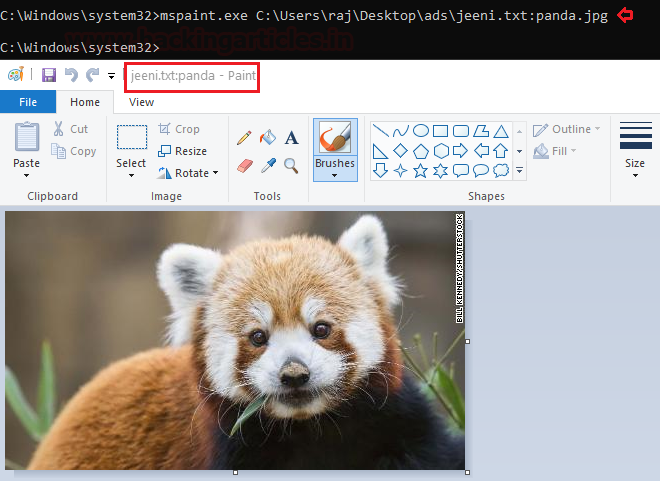660x481 pixels.
Task: Pick the Right arrow shape
Action: (460, 151)
